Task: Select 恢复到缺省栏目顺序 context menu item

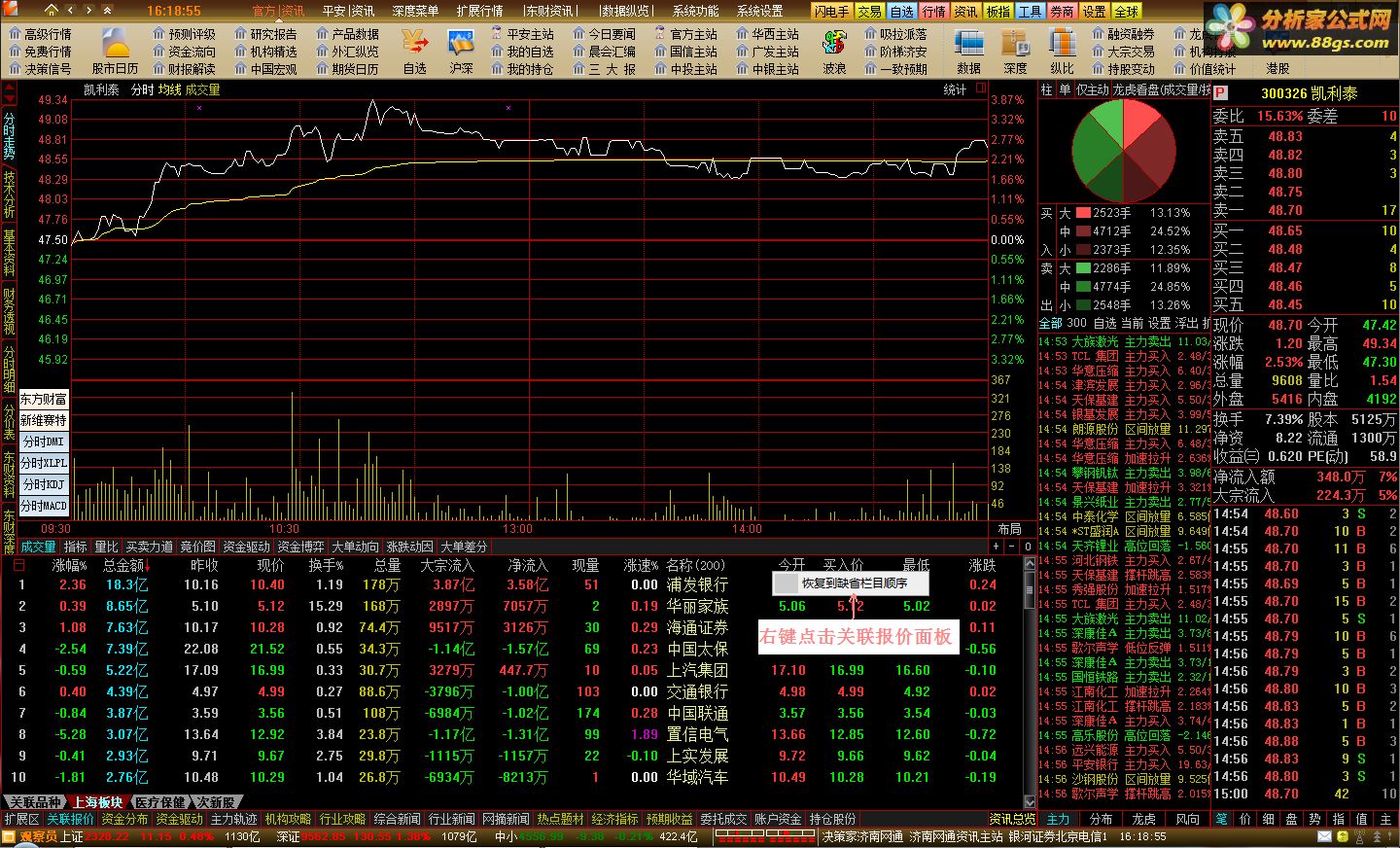Action: [x=851, y=583]
